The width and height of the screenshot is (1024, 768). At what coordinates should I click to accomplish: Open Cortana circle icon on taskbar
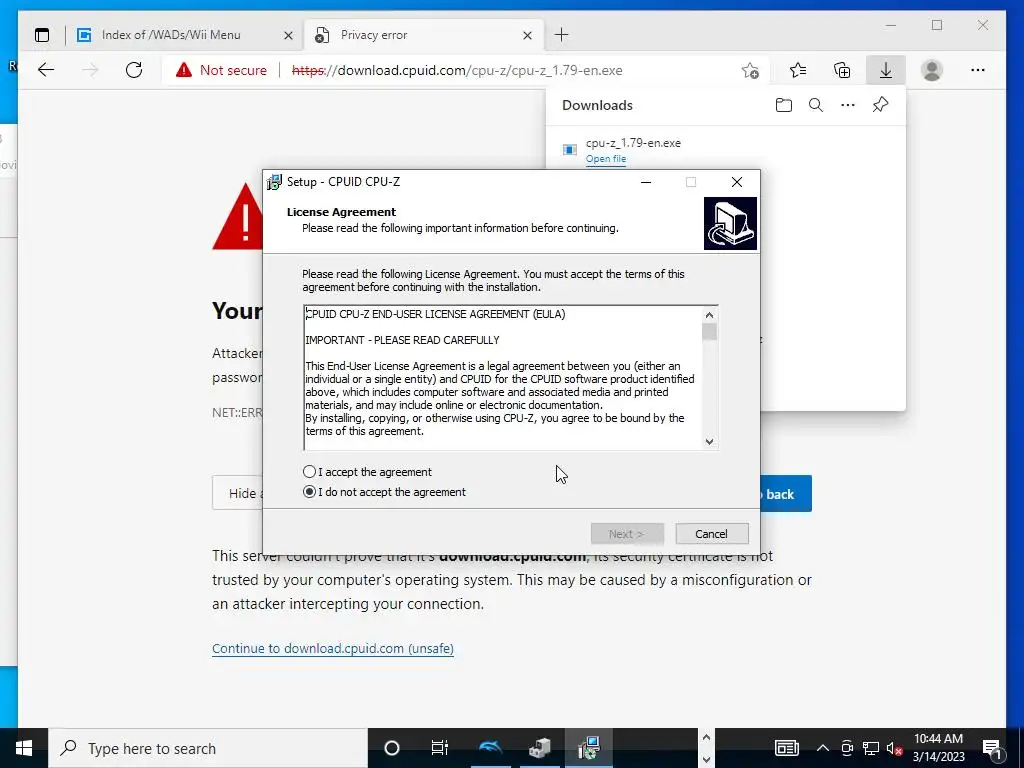click(x=392, y=748)
